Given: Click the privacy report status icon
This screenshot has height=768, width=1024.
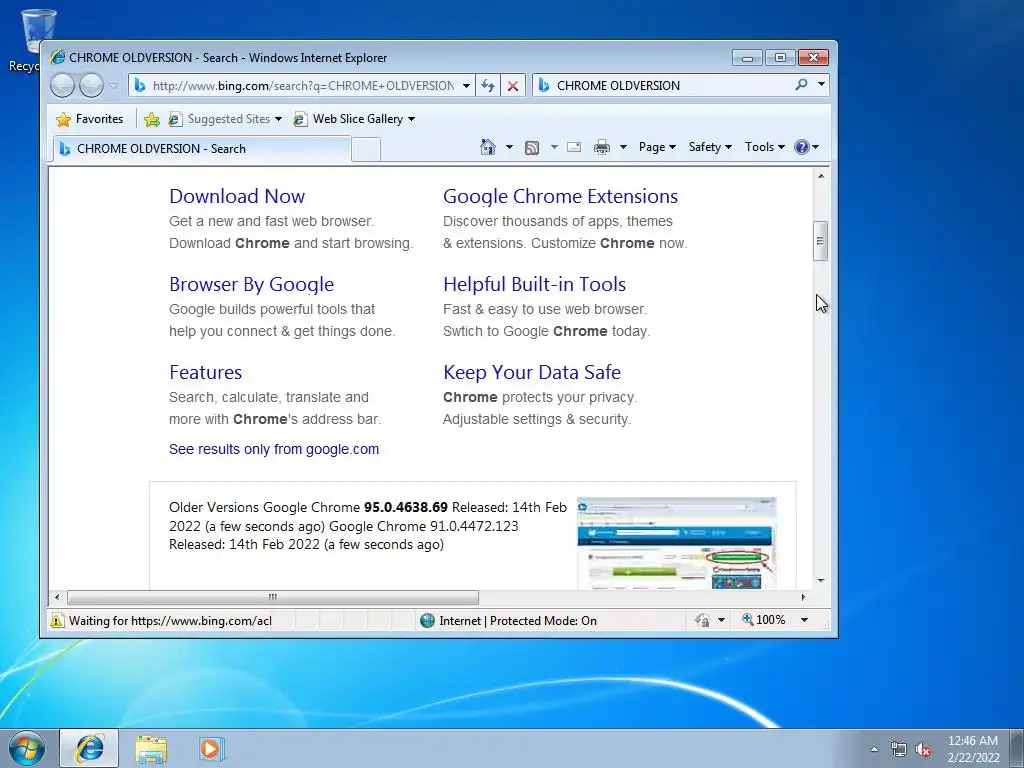Looking at the screenshot, I should coord(702,620).
